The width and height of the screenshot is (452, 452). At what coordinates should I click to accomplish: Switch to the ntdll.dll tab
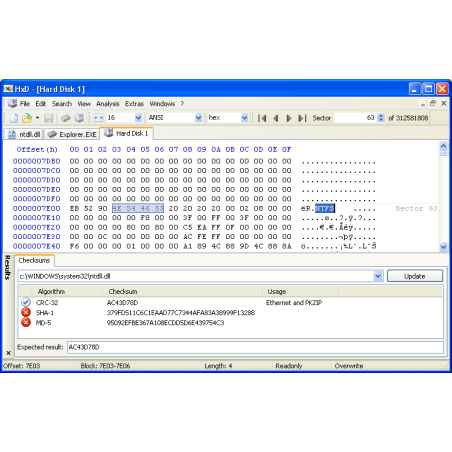[24, 134]
